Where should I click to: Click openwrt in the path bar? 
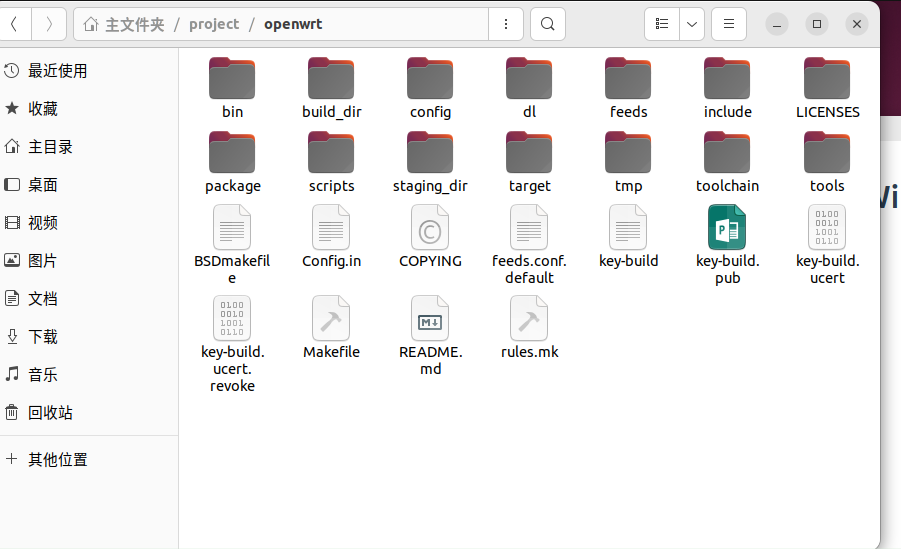coord(293,24)
